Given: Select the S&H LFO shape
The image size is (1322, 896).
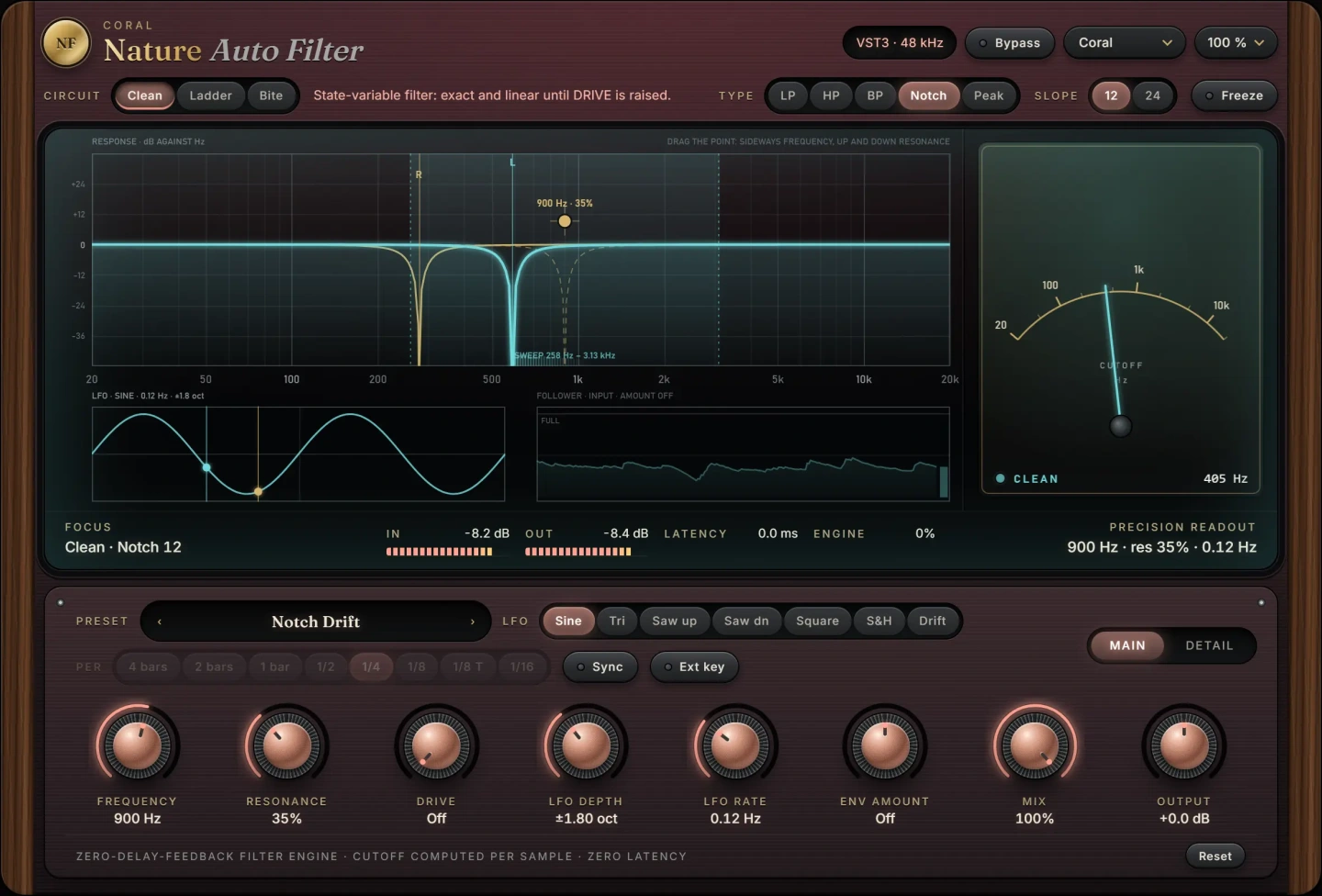Looking at the screenshot, I should 879,621.
